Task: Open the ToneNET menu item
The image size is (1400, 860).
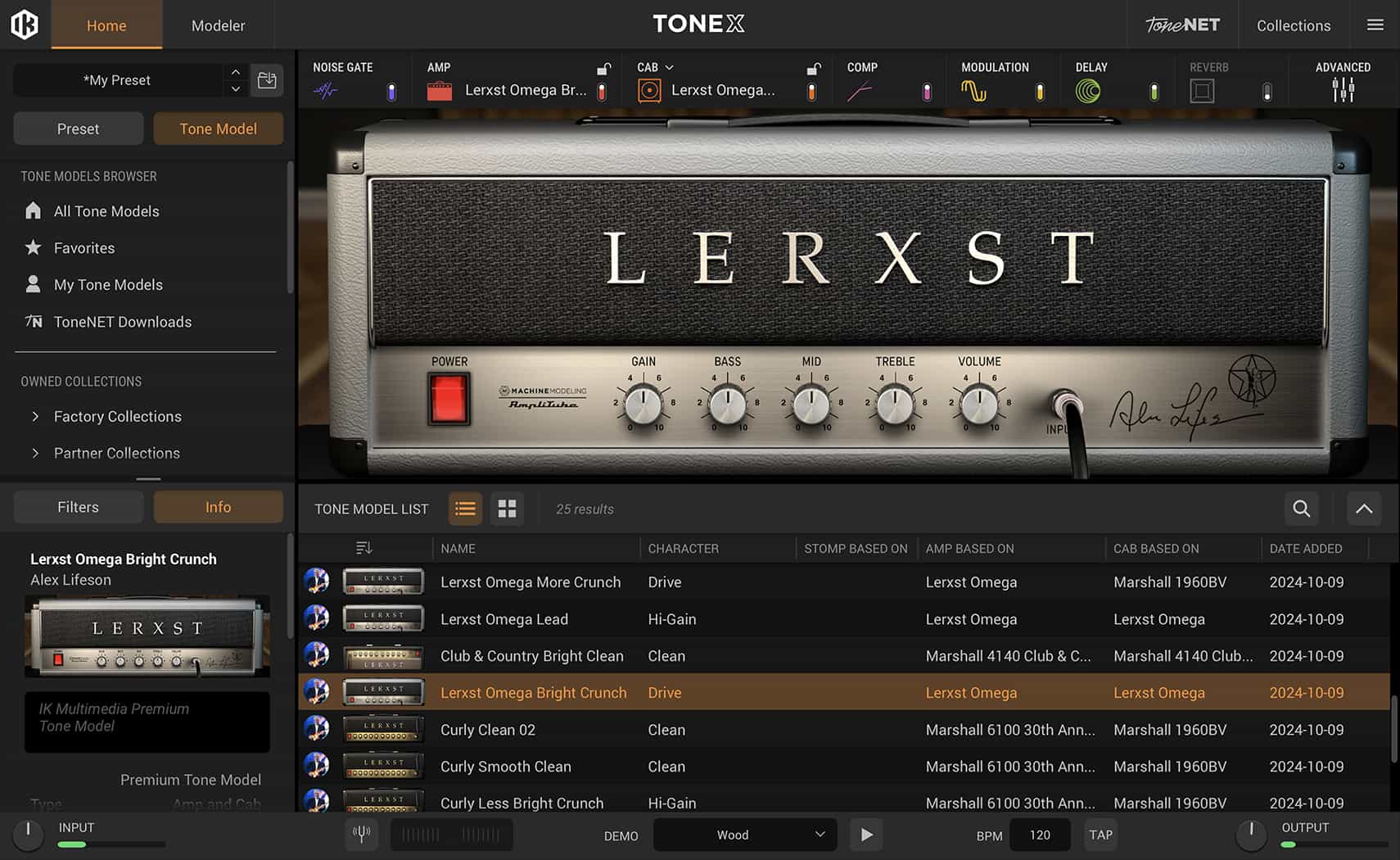Action: point(1181,25)
